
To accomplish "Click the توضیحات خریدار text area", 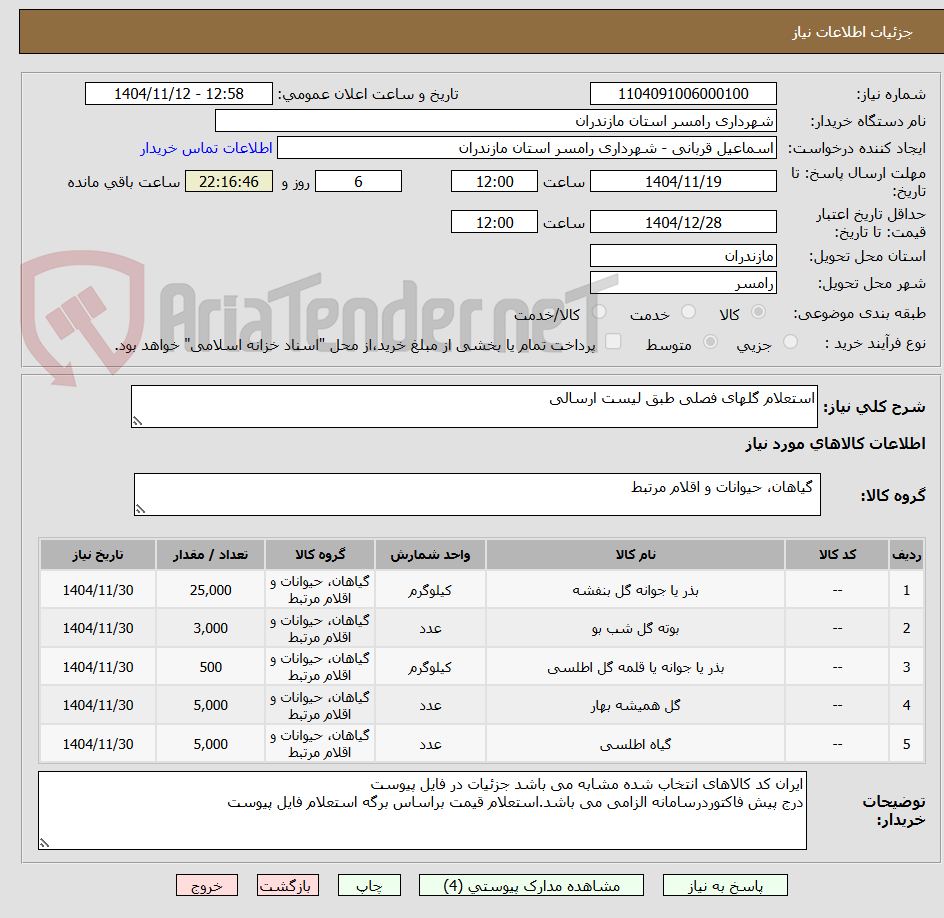I will coord(423,810).
